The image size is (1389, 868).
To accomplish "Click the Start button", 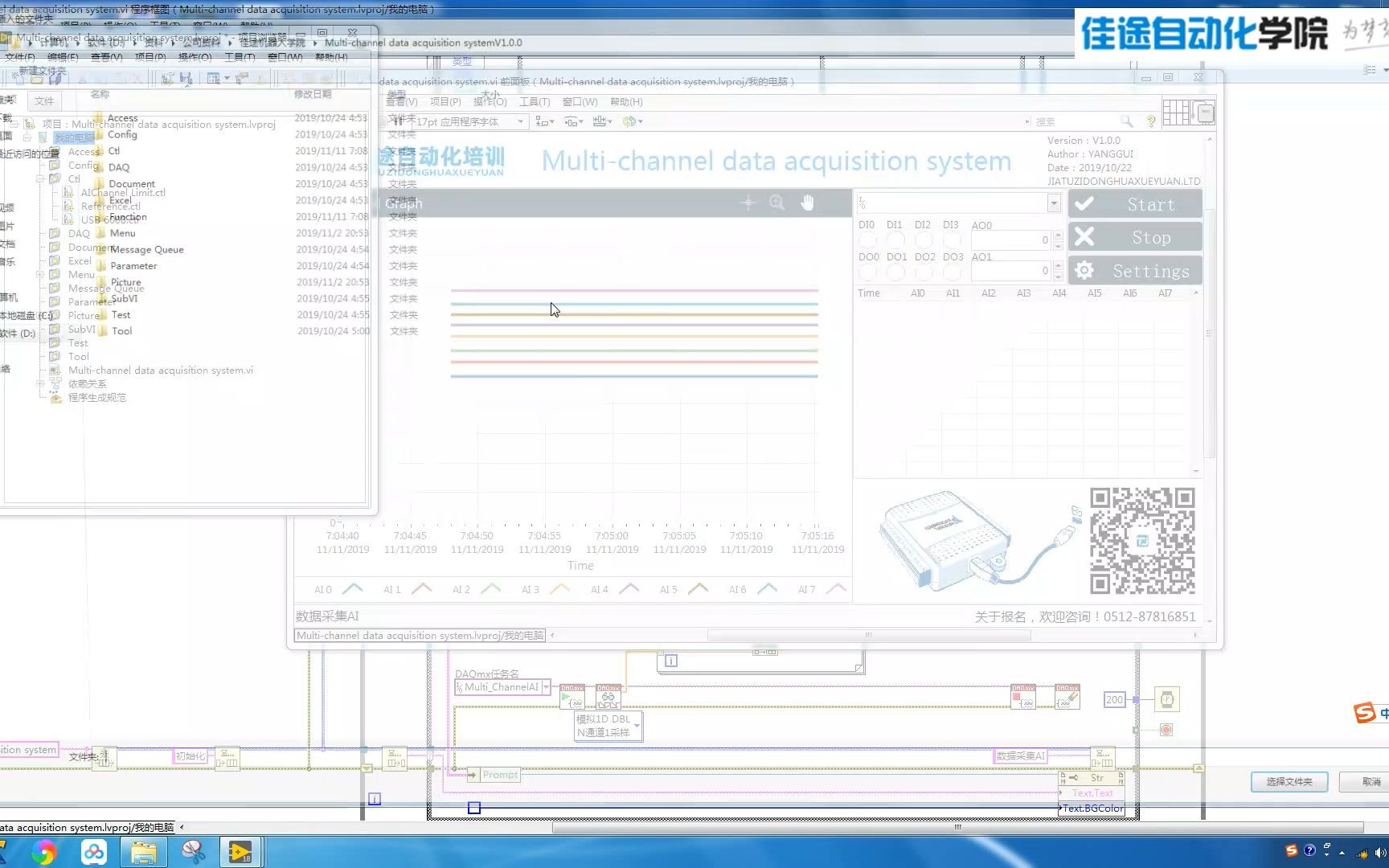I will [x=1135, y=204].
